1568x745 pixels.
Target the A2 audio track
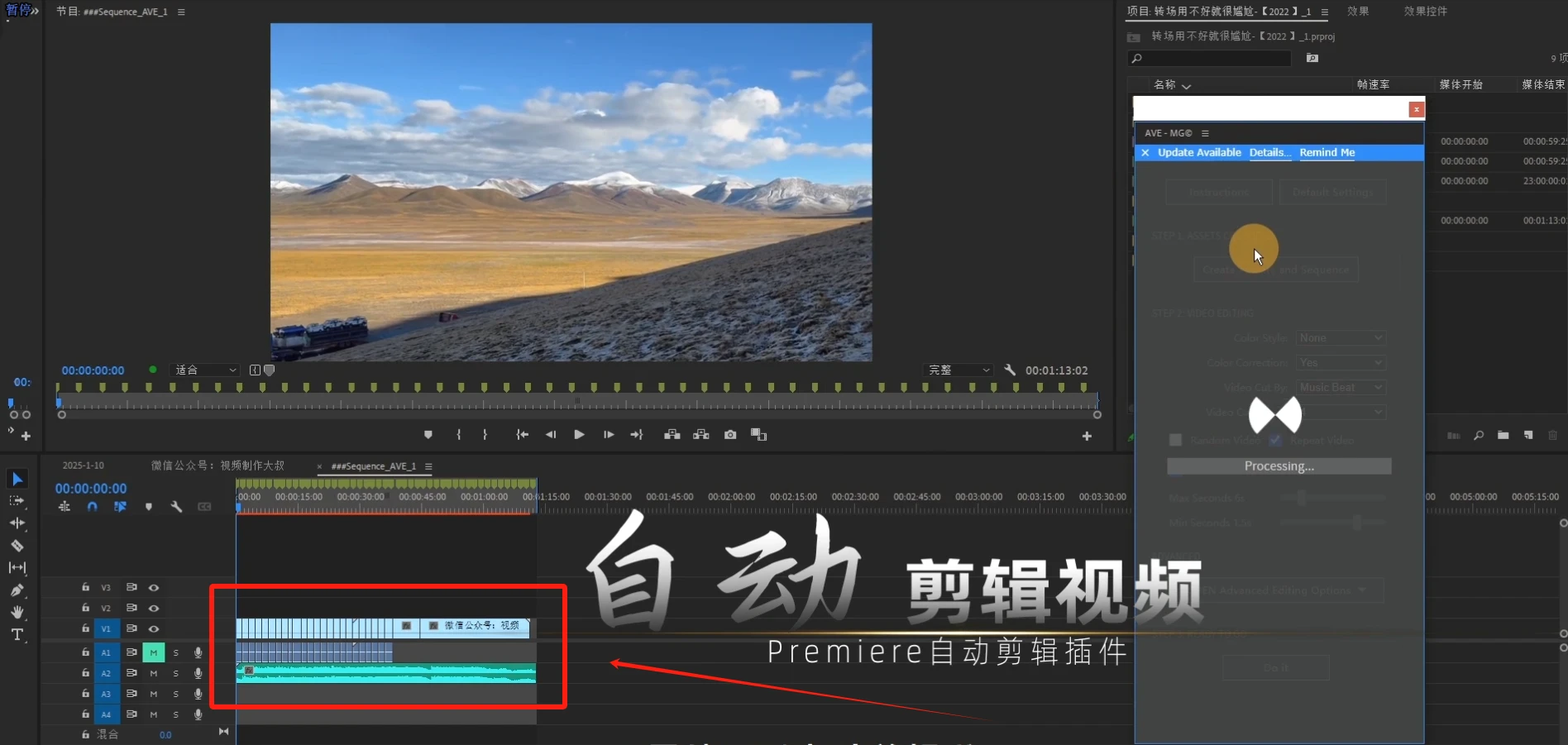[106, 674]
